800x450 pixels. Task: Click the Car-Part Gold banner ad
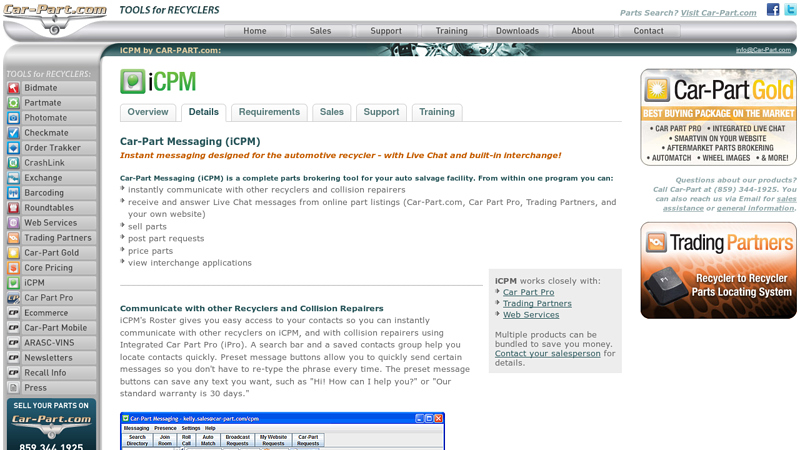pyautogui.click(x=718, y=117)
